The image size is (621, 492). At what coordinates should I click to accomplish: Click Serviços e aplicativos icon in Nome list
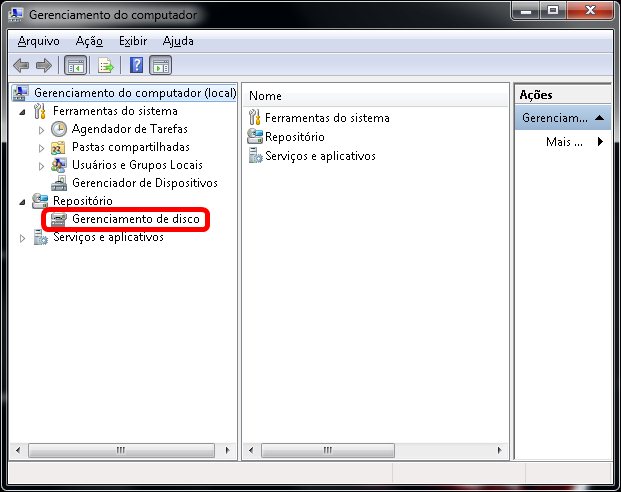(x=255, y=156)
